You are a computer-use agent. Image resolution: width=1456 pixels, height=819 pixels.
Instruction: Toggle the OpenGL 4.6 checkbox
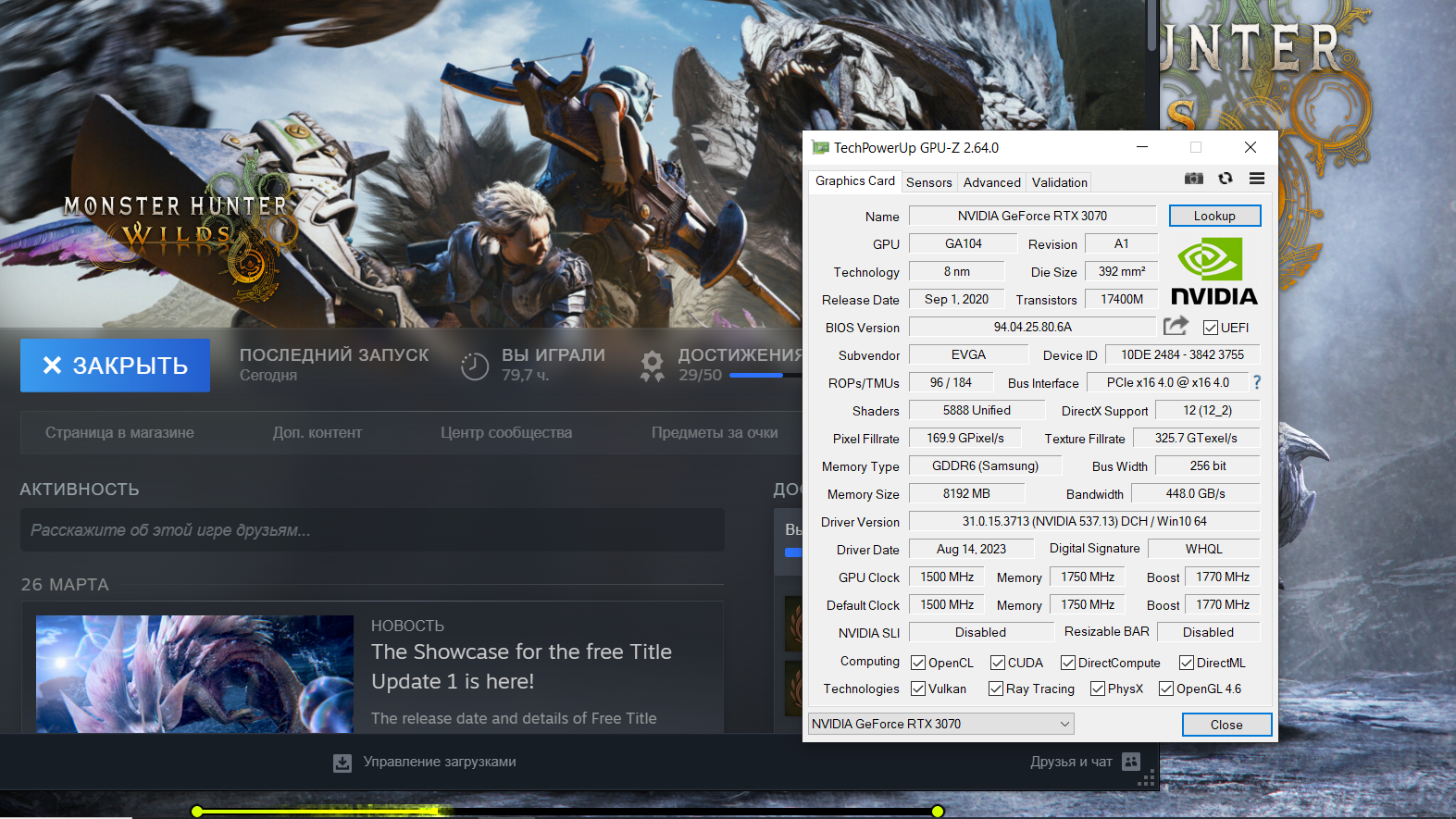click(x=1166, y=689)
